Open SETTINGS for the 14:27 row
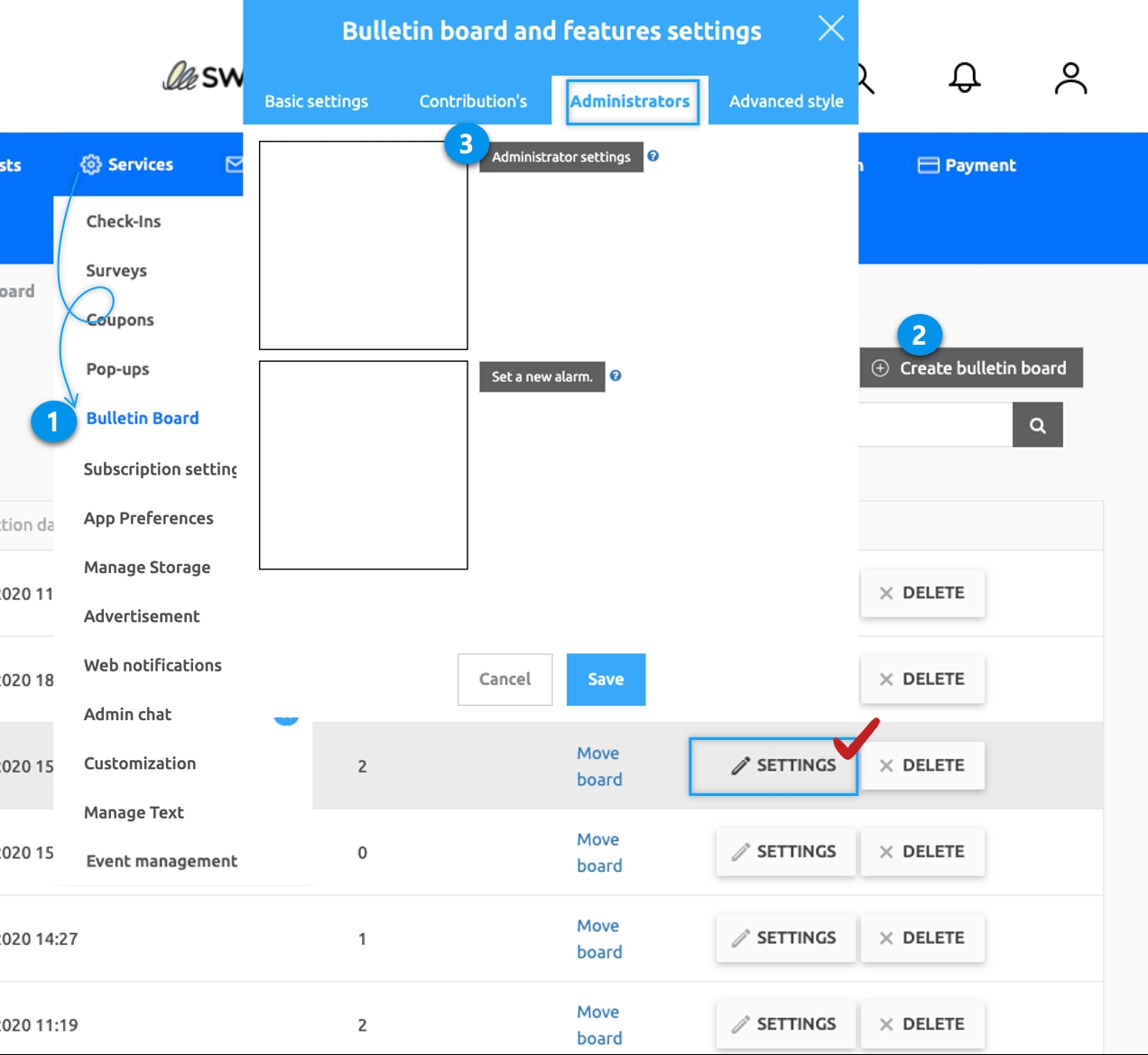This screenshot has width=1148, height=1055. coord(785,939)
